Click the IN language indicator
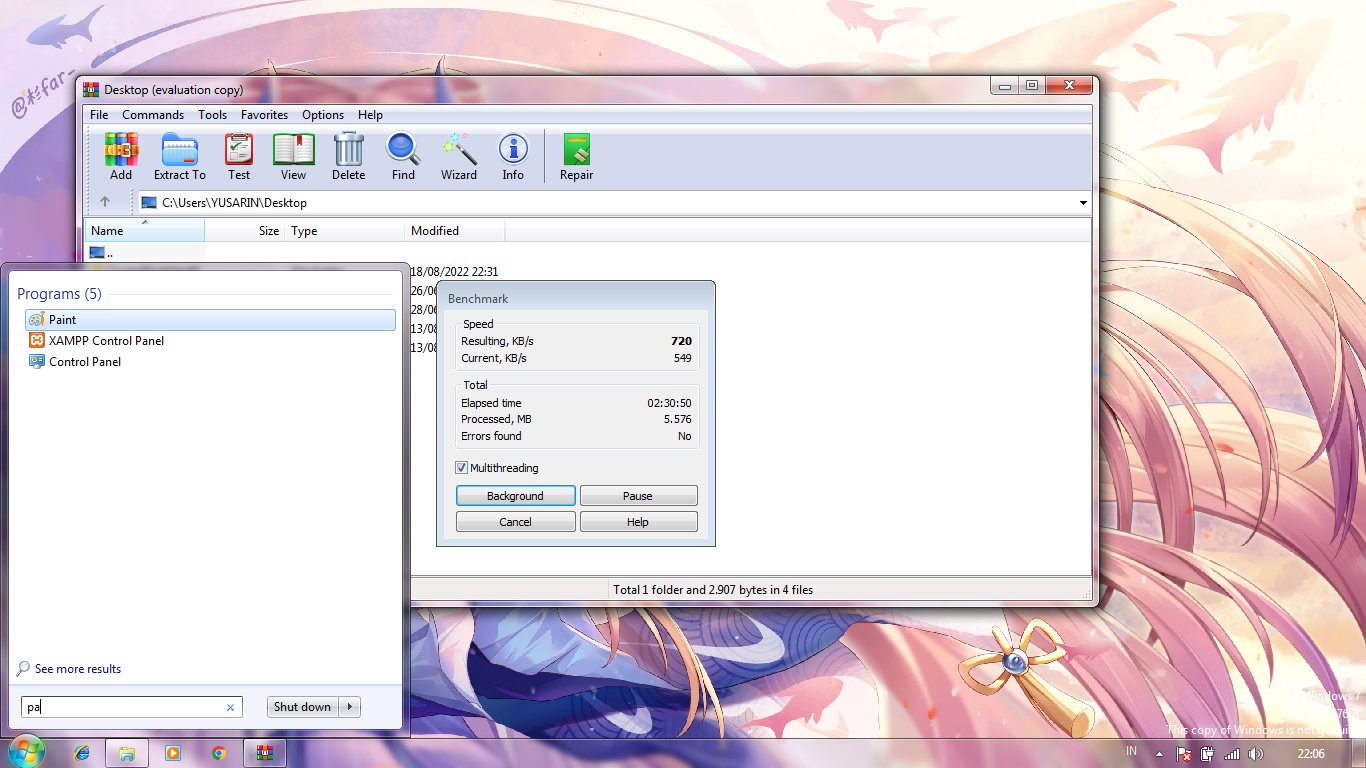The image size is (1366, 768). click(1132, 751)
